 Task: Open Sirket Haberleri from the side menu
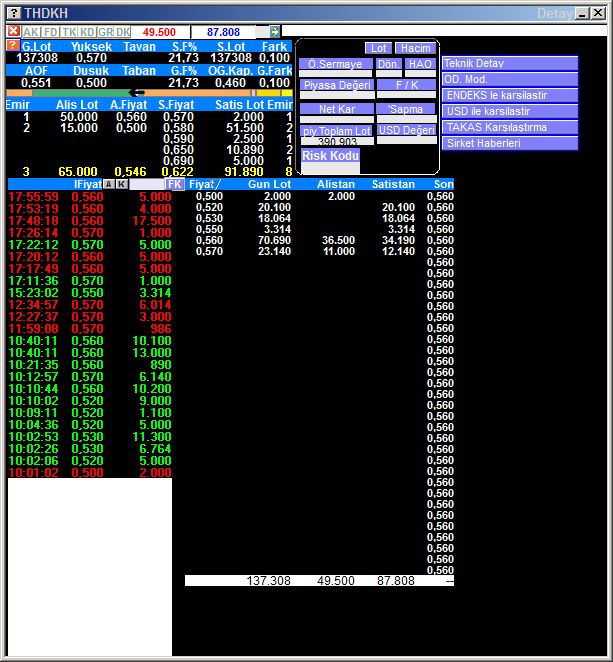(x=510, y=143)
